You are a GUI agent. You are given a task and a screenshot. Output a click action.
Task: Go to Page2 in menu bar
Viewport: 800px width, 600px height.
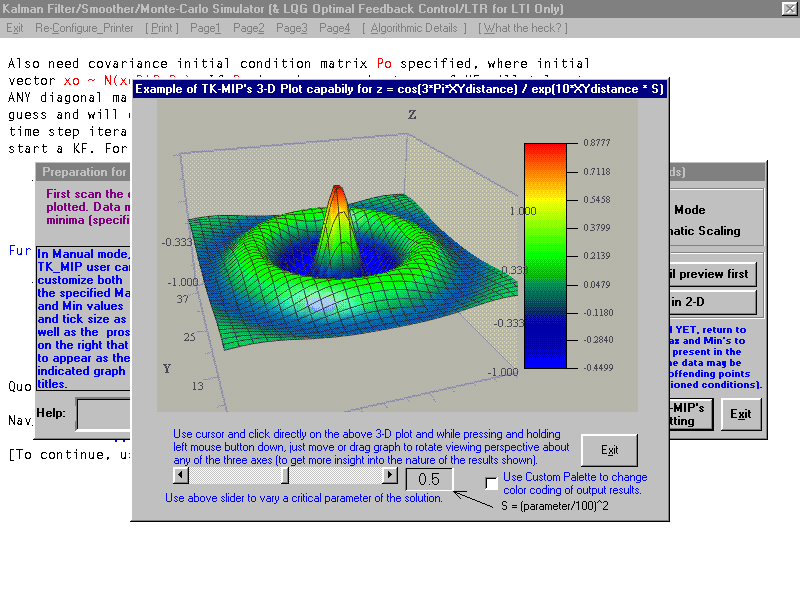point(248,28)
